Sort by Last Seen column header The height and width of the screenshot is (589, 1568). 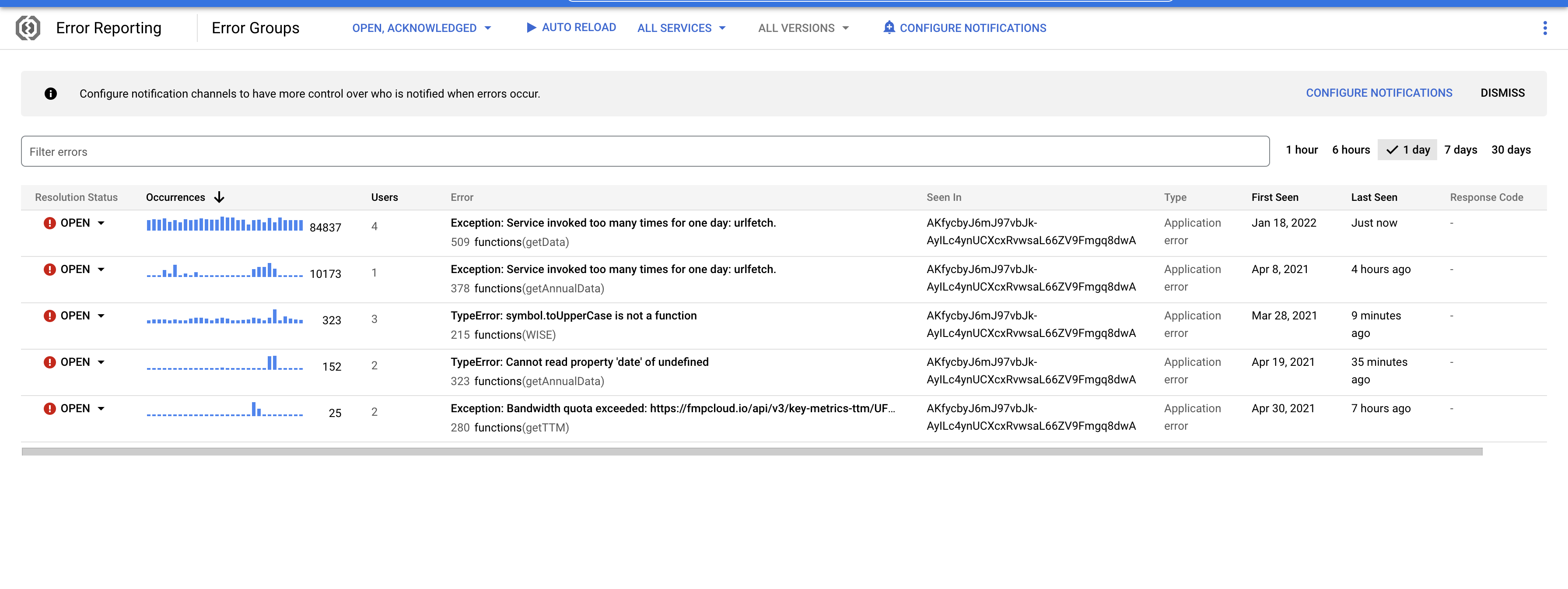(x=1374, y=197)
